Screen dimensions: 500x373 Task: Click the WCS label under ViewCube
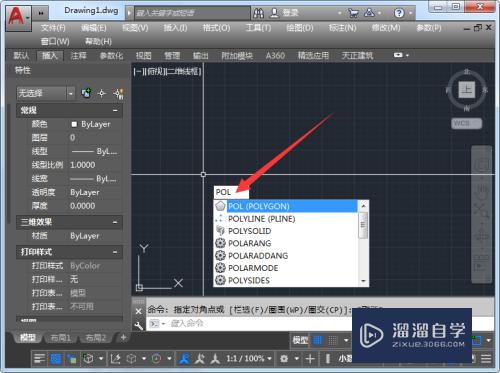[466, 123]
